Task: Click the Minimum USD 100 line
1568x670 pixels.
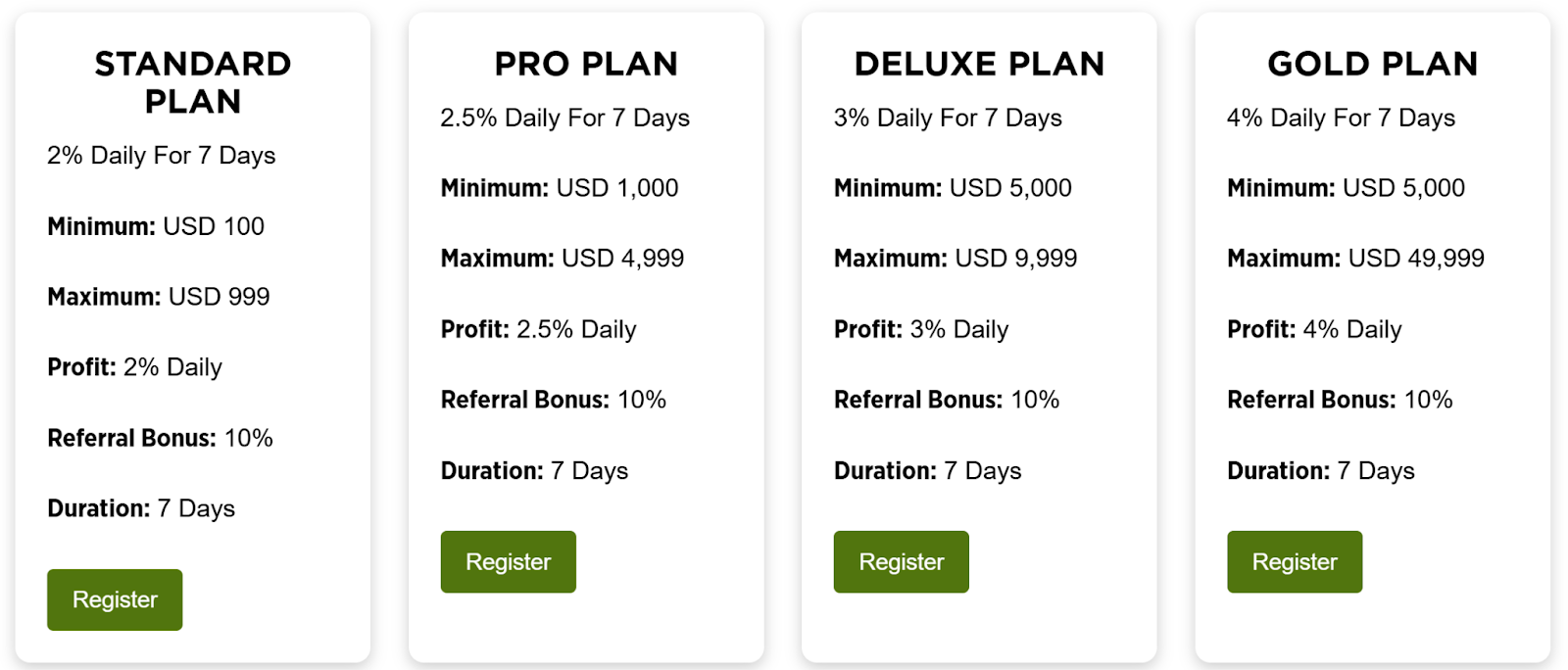Action: [156, 226]
